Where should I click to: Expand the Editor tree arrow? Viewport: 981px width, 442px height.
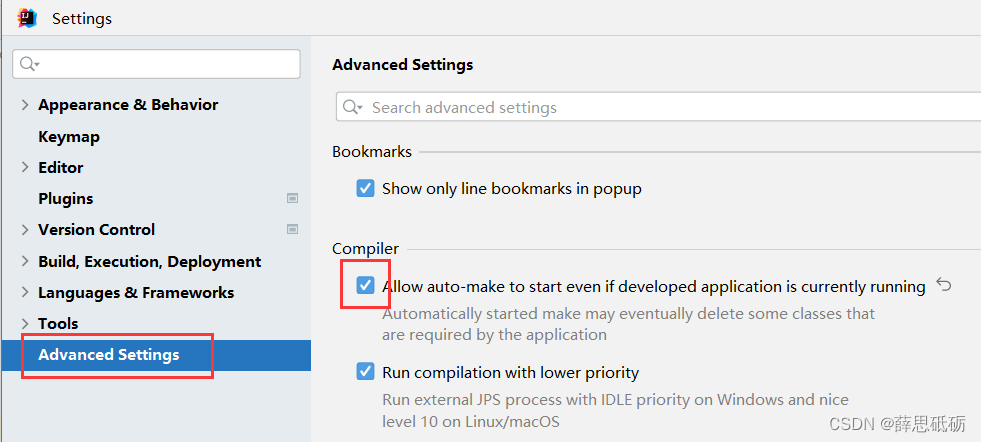pyautogui.click(x=25, y=167)
